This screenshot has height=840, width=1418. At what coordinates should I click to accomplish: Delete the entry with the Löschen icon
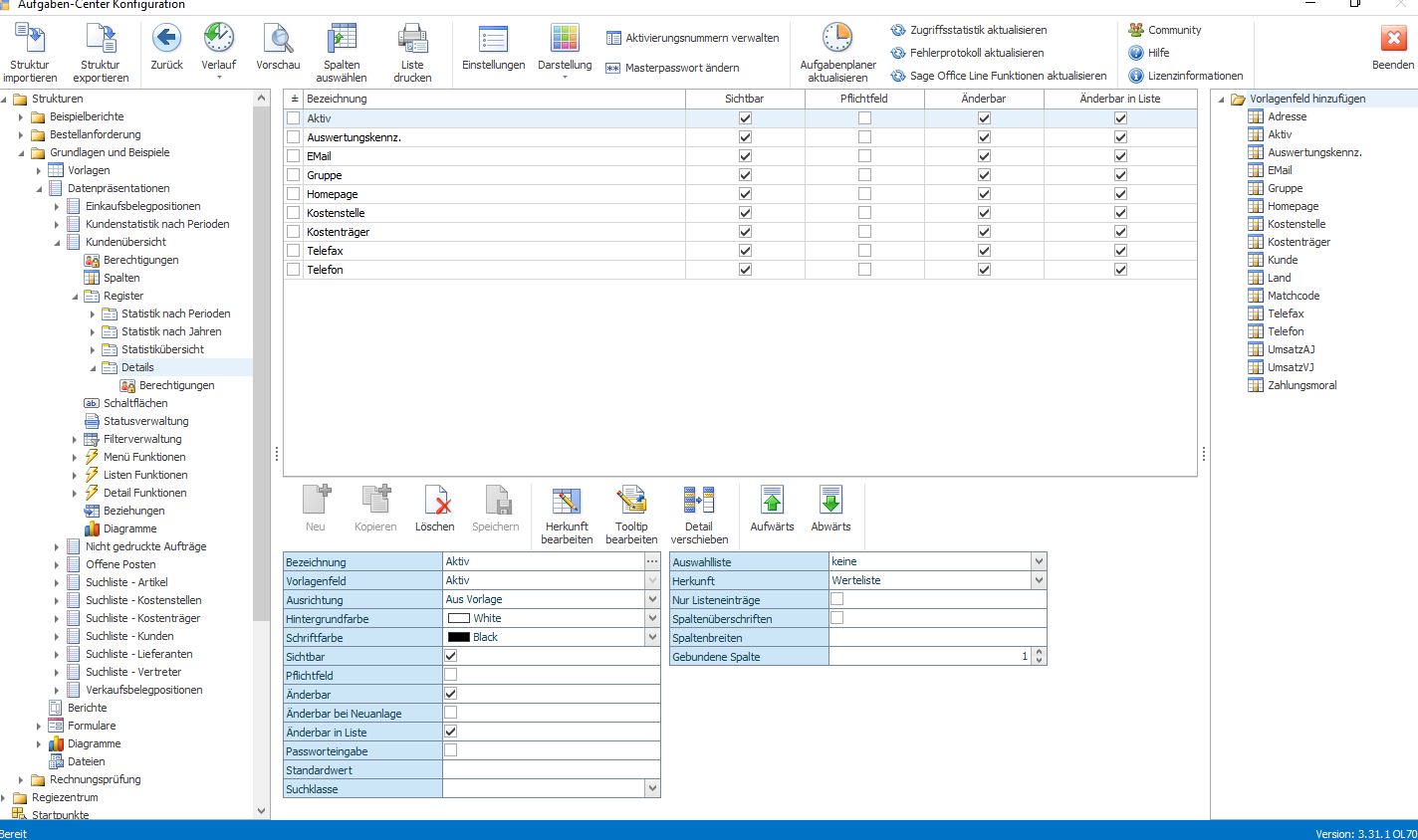tap(435, 500)
